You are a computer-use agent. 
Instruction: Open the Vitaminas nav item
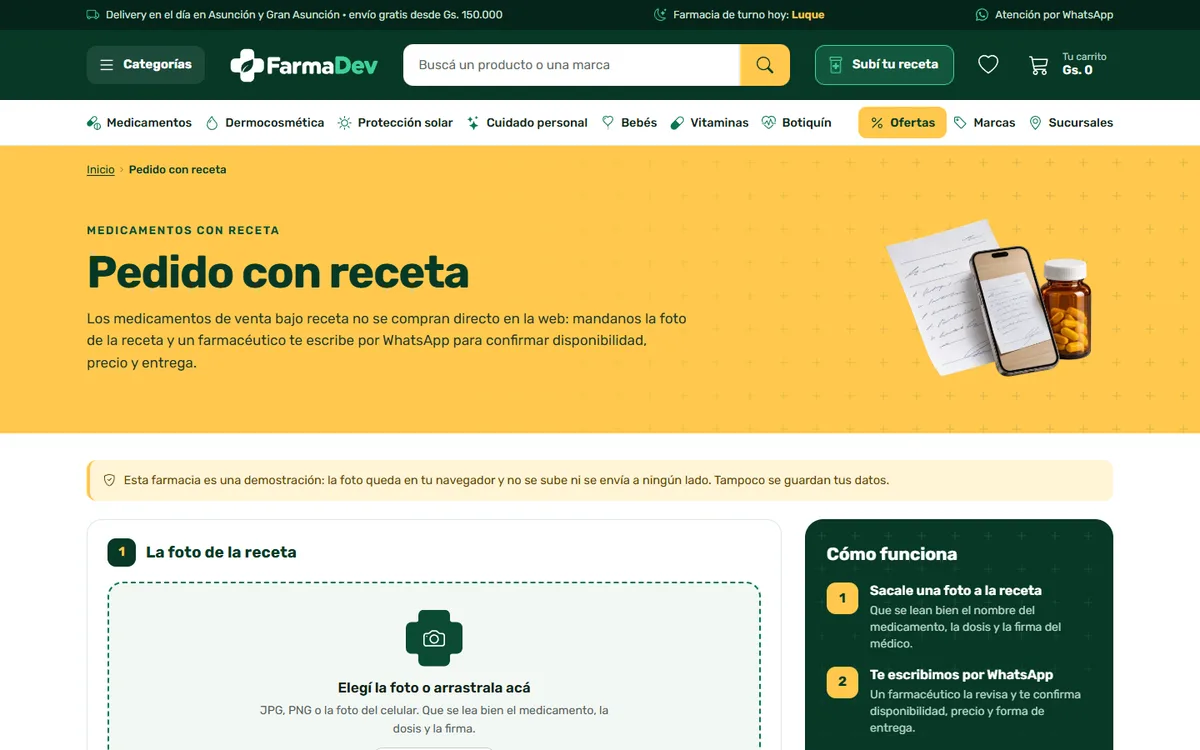[x=709, y=123]
